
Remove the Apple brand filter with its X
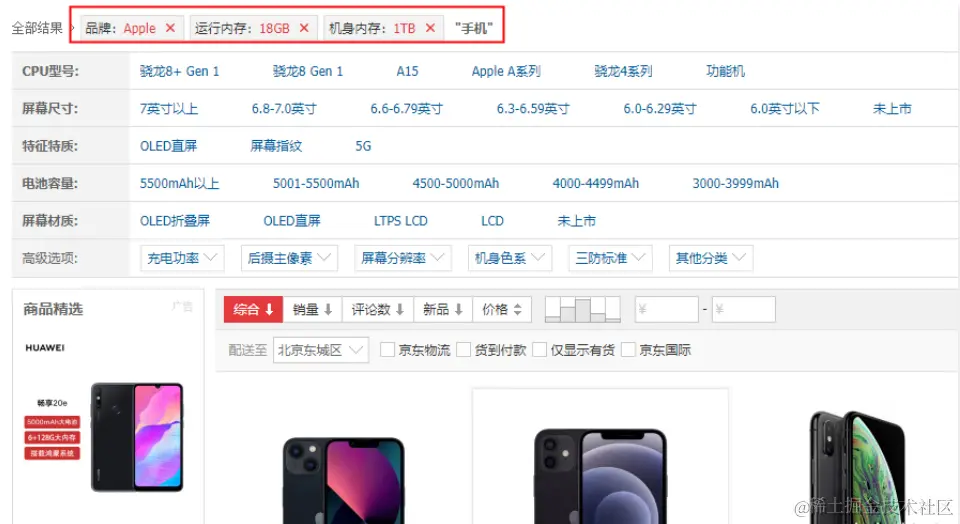point(170,28)
